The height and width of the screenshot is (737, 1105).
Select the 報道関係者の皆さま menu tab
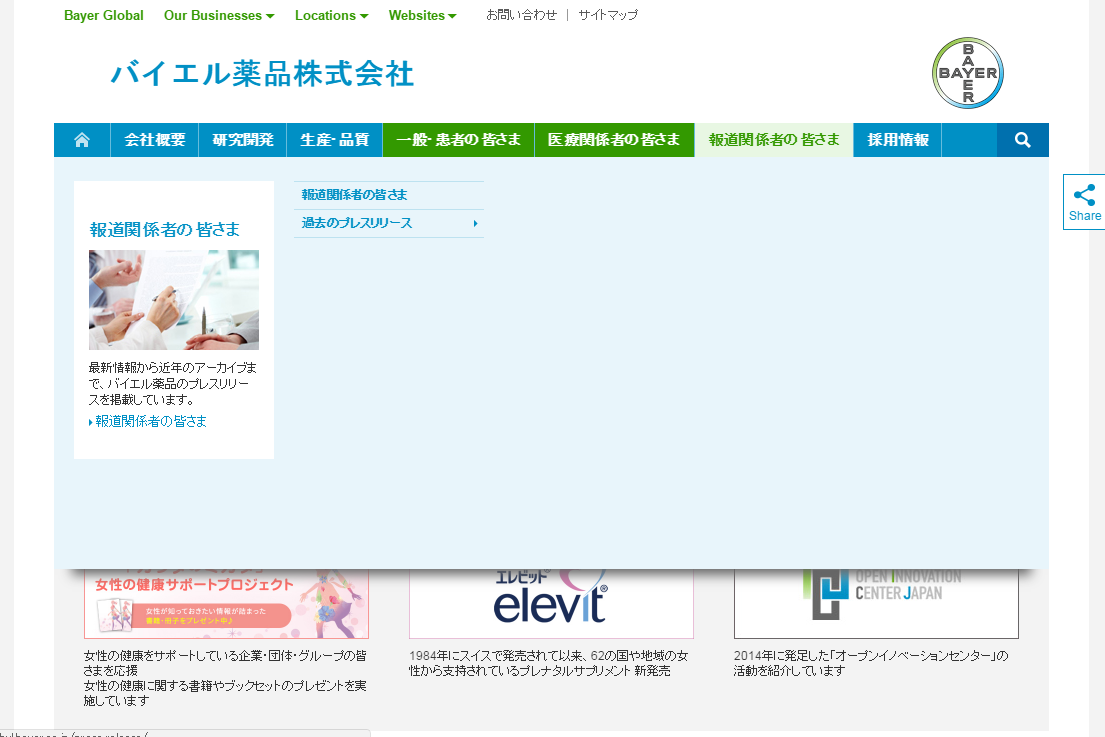tap(774, 140)
